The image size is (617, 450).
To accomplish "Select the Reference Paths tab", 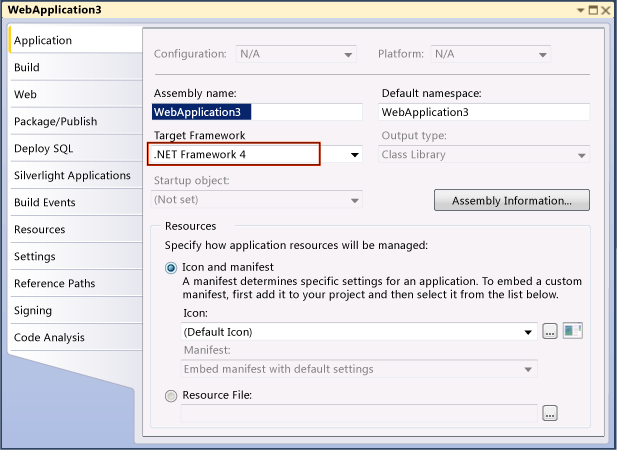I will [x=76, y=284].
